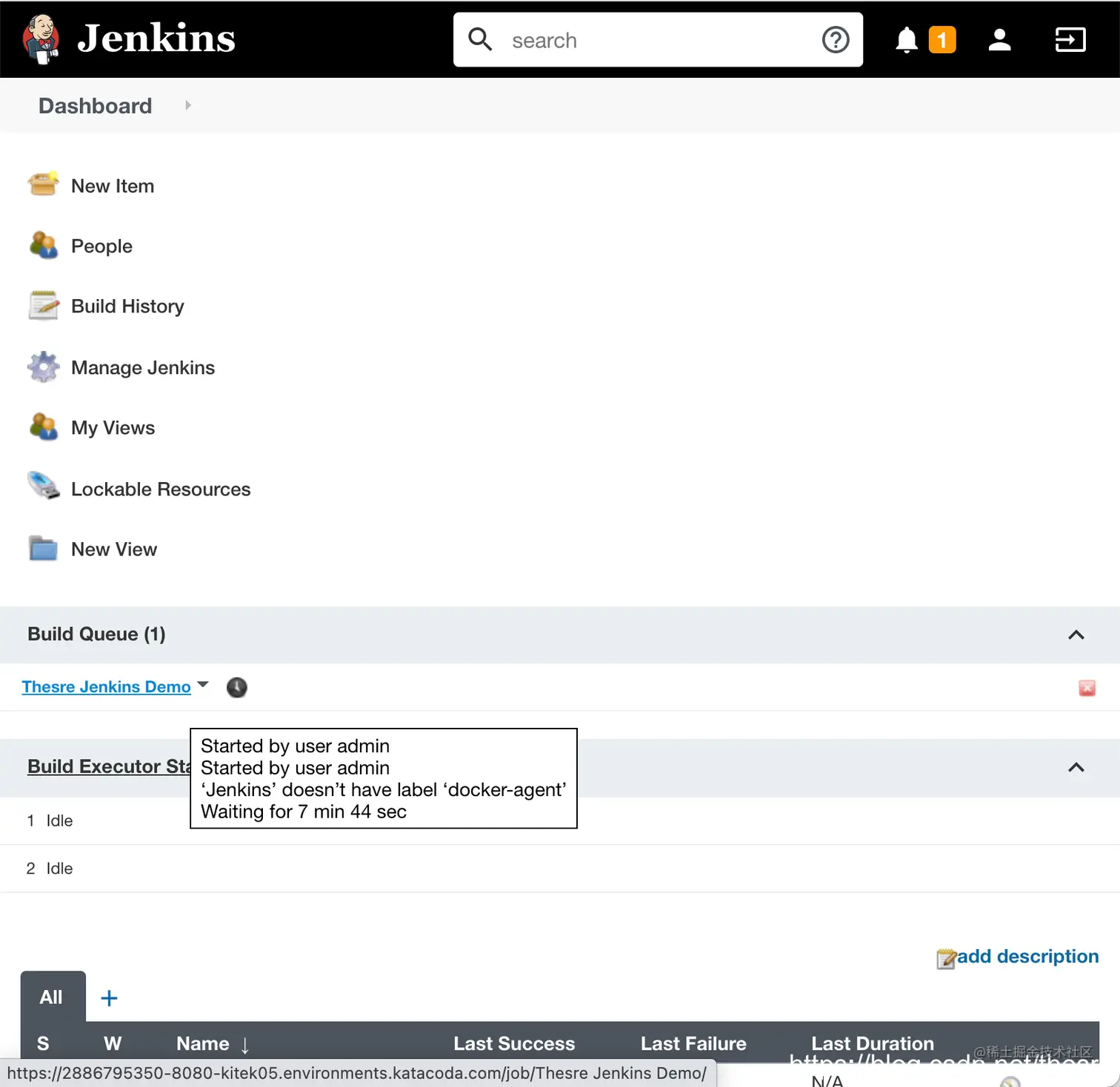This screenshot has height=1087, width=1120.
Task: Click the People icon in sidebar
Action: click(x=44, y=245)
